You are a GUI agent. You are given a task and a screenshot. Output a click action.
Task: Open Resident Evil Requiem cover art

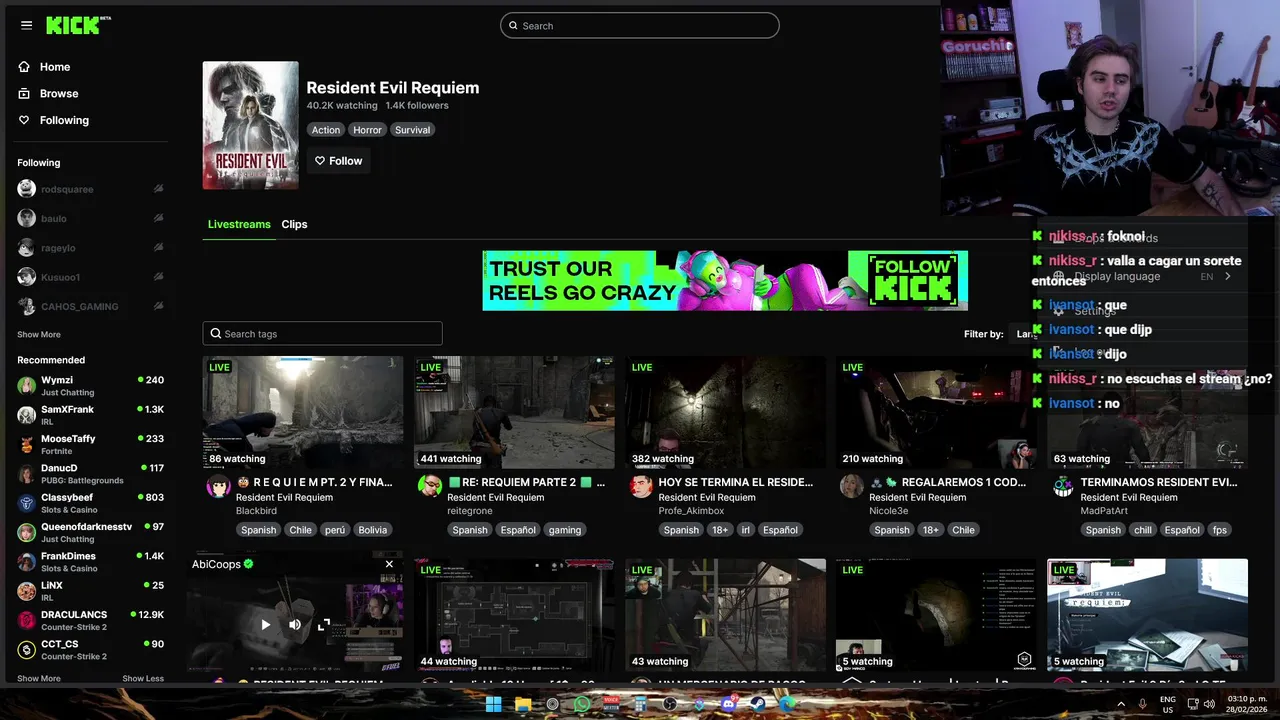[250, 125]
